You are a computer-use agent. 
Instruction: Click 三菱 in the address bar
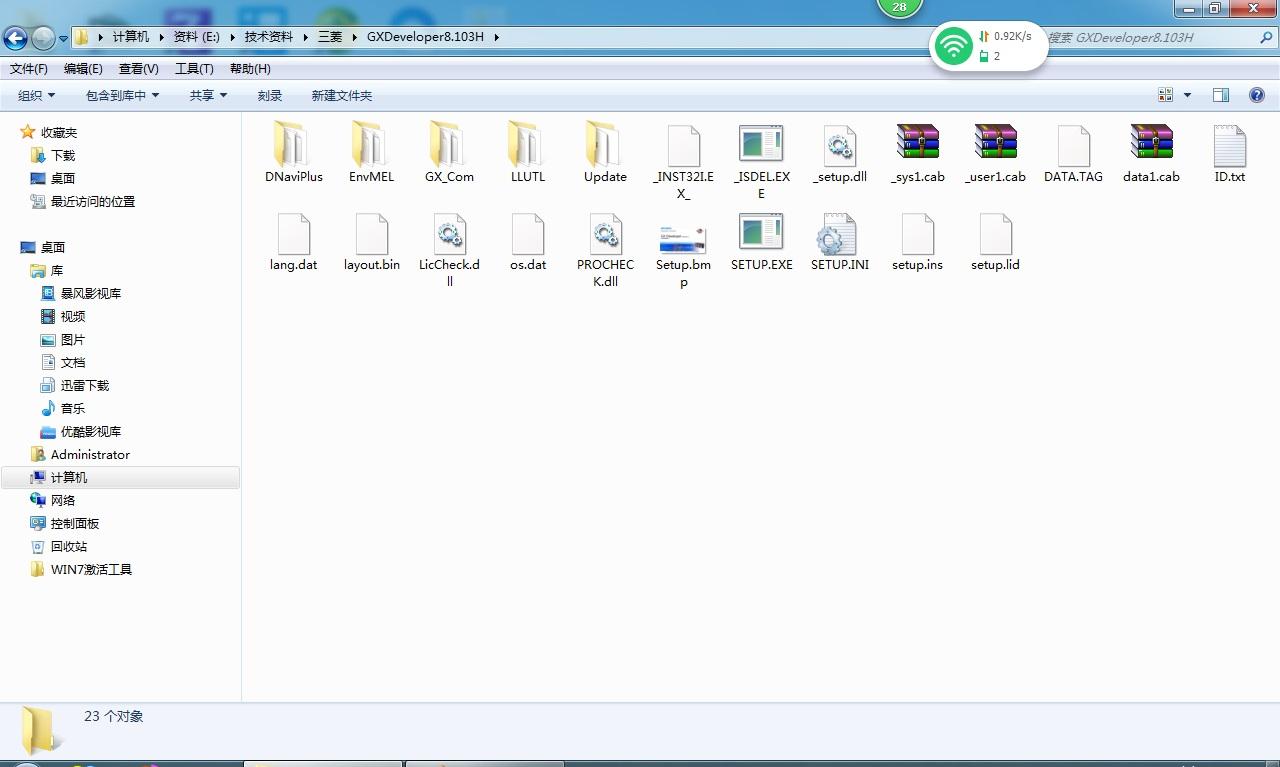click(x=330, y=37)
